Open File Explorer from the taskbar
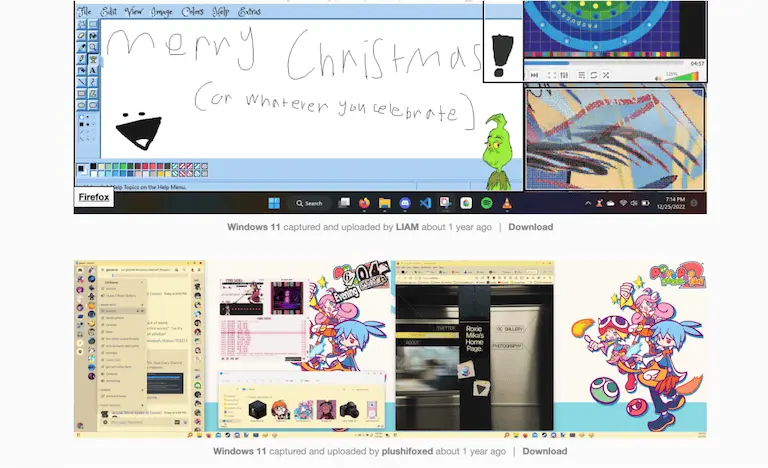The height and width of the screenshot is (468, 768). click(384, 203)
